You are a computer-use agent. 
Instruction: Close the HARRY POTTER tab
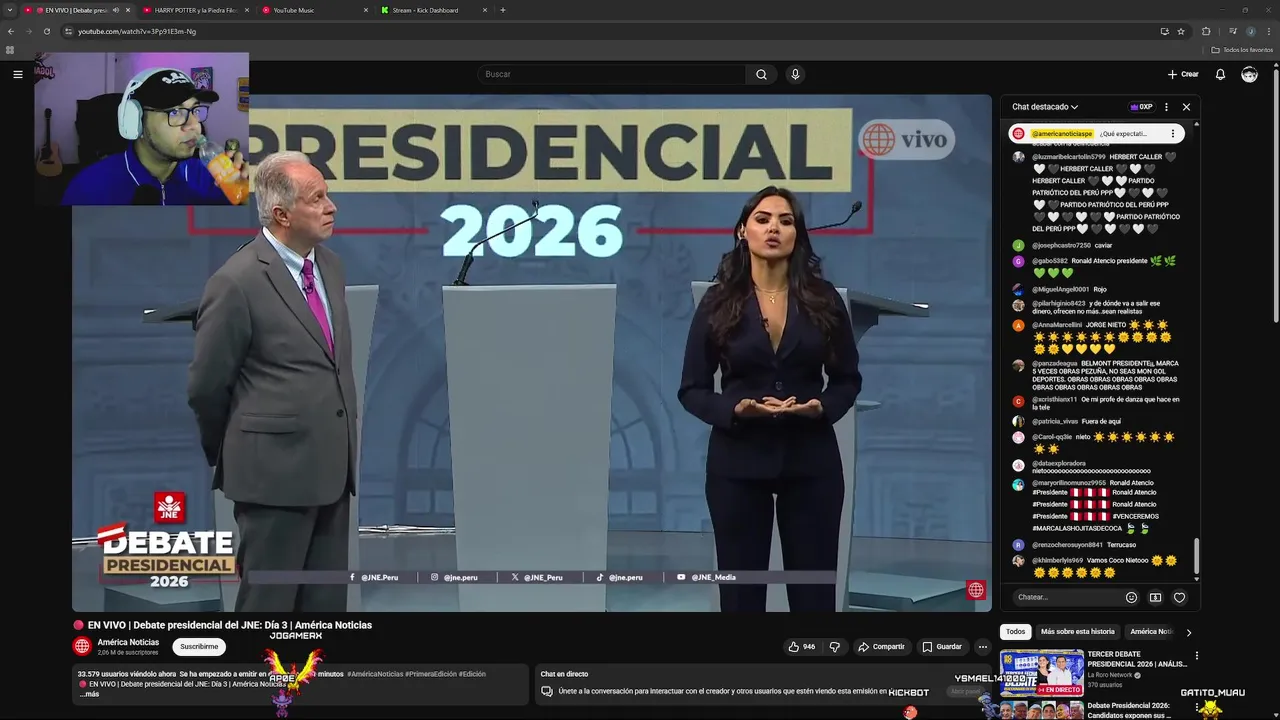(x=247, y=10)
